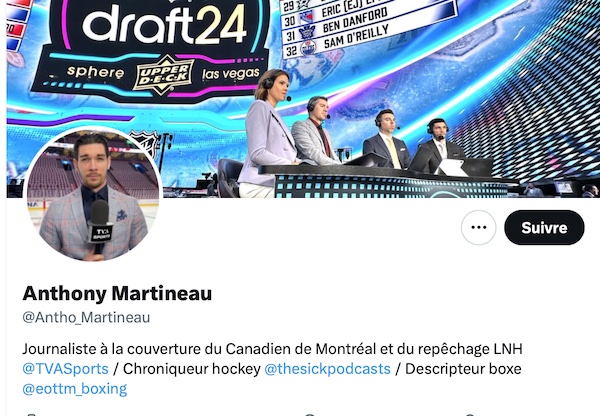Click the panelist wearing a yellow tie
The image size is (600, 416).
pyautogui.click(x=386, y=139)
